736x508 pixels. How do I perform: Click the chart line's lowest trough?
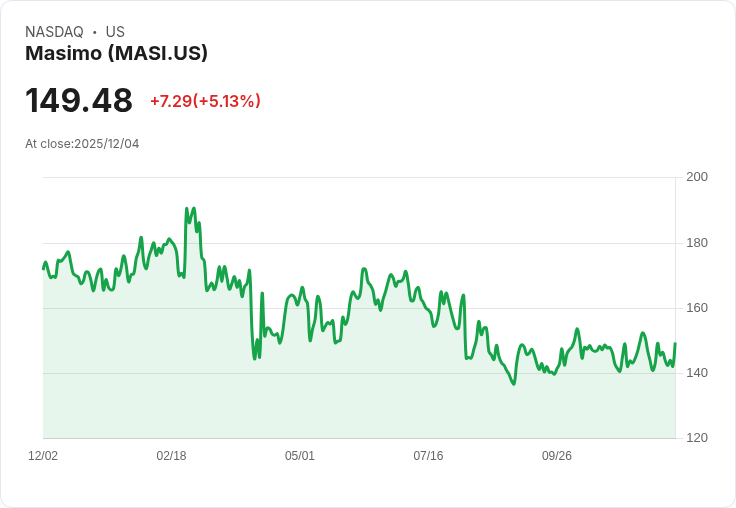click(514, 384)
